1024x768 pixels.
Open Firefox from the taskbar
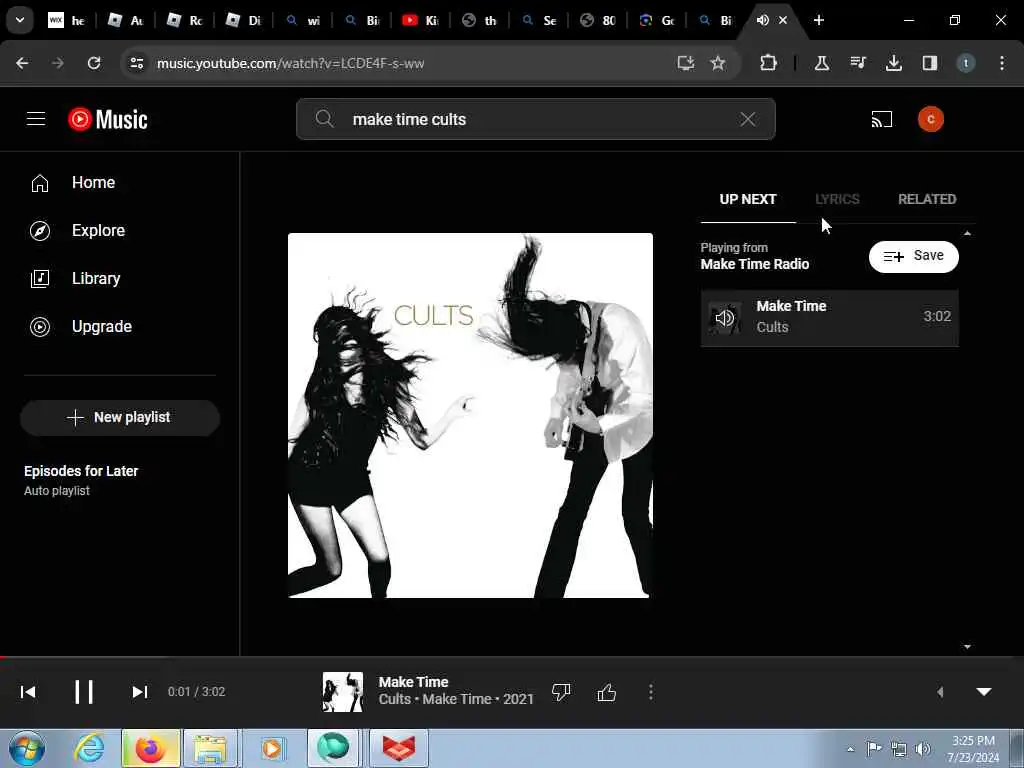[150, 748]
